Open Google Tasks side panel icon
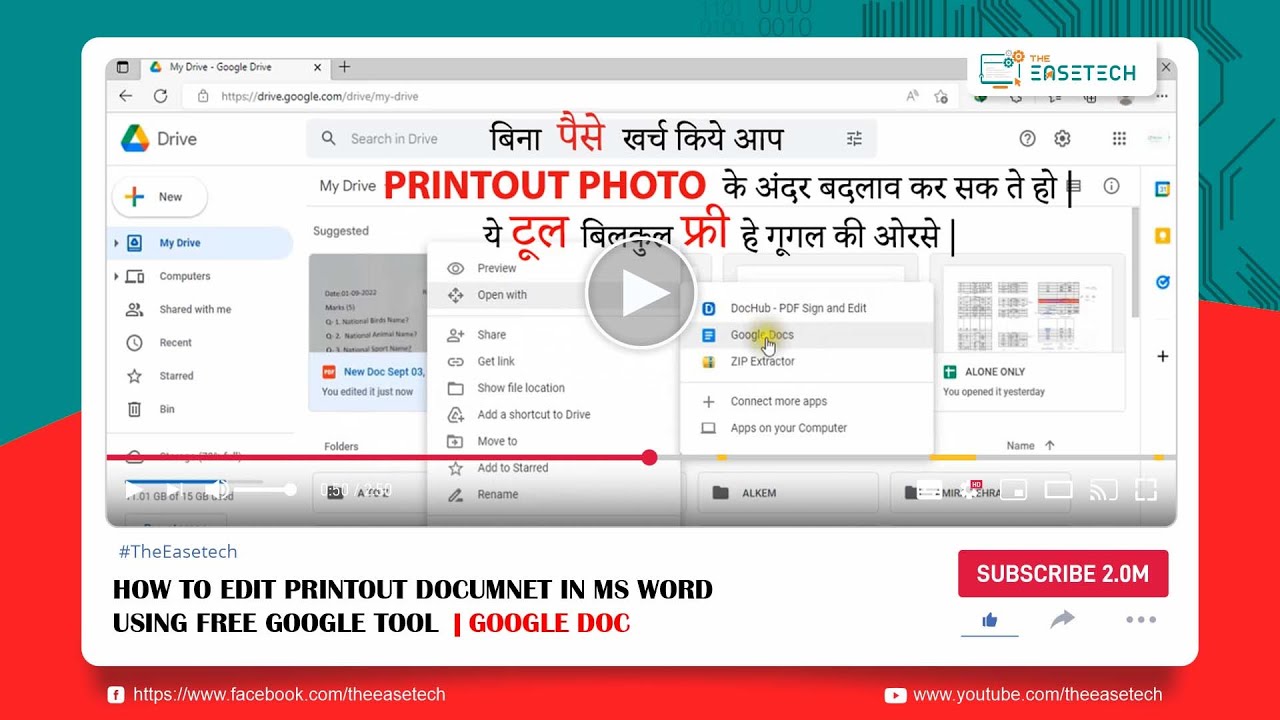1280x720 pixels. tap(1162, 283)
